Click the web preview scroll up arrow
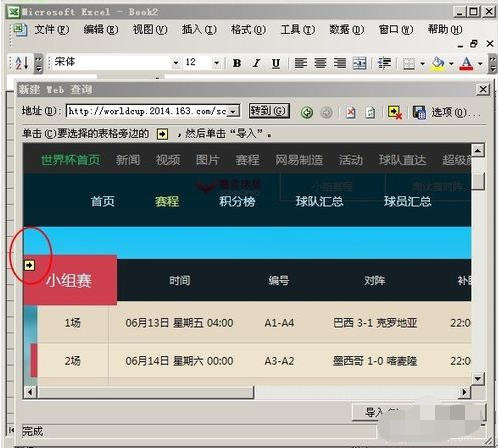This screenshot has height=448, width=498. (478, 151)
